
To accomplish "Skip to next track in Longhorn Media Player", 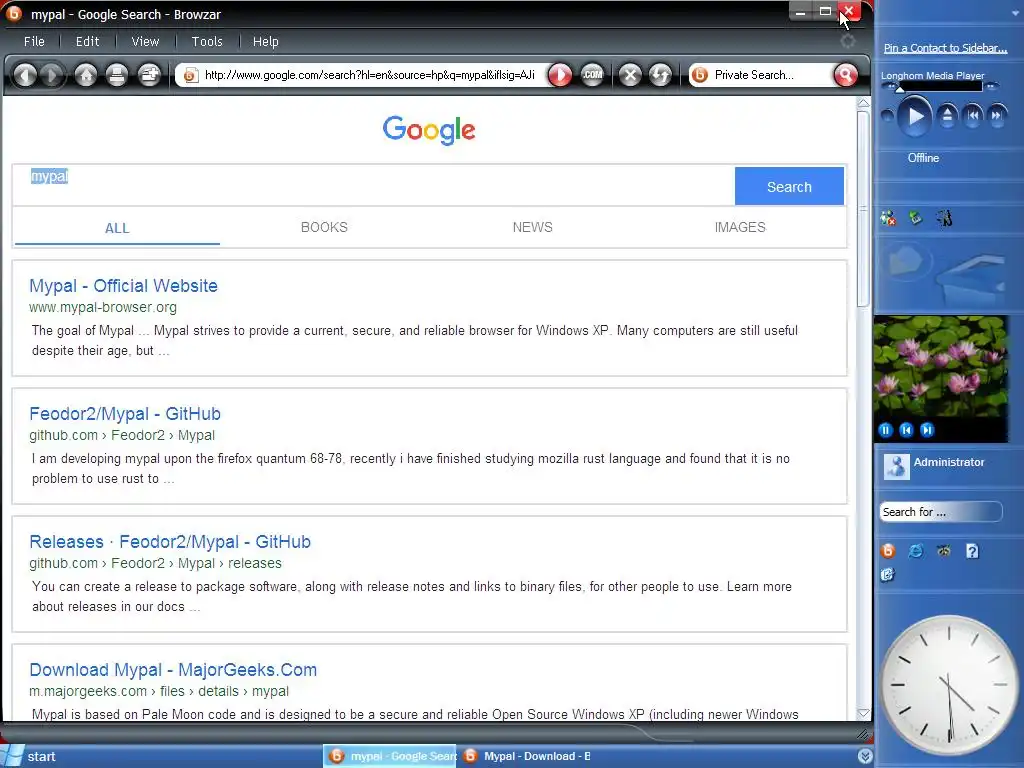I will [997, 116].
